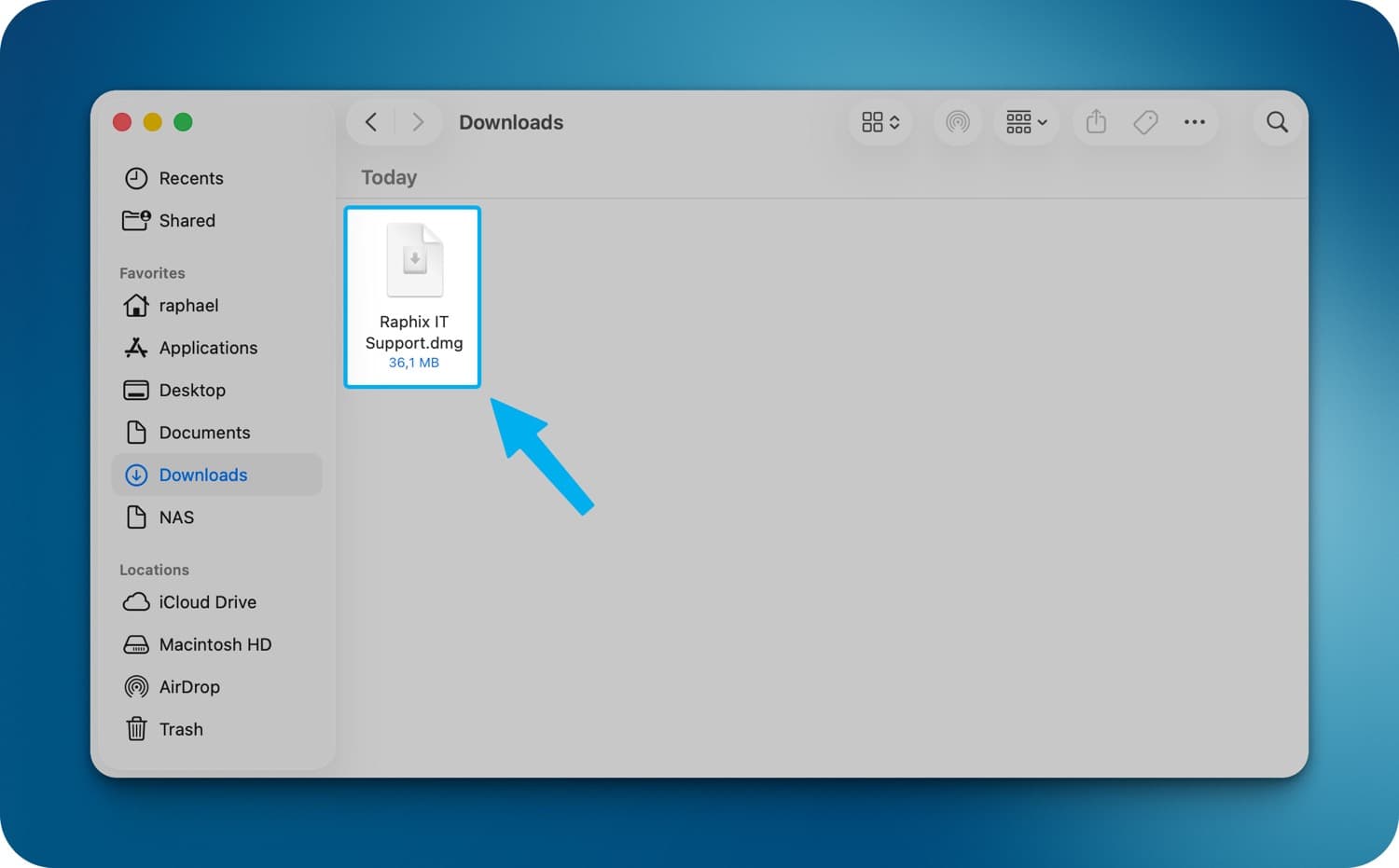This screenshot has height=868, width=1399.
Task: Switch to the Recents sidebar item
Action: coord(191,178)
